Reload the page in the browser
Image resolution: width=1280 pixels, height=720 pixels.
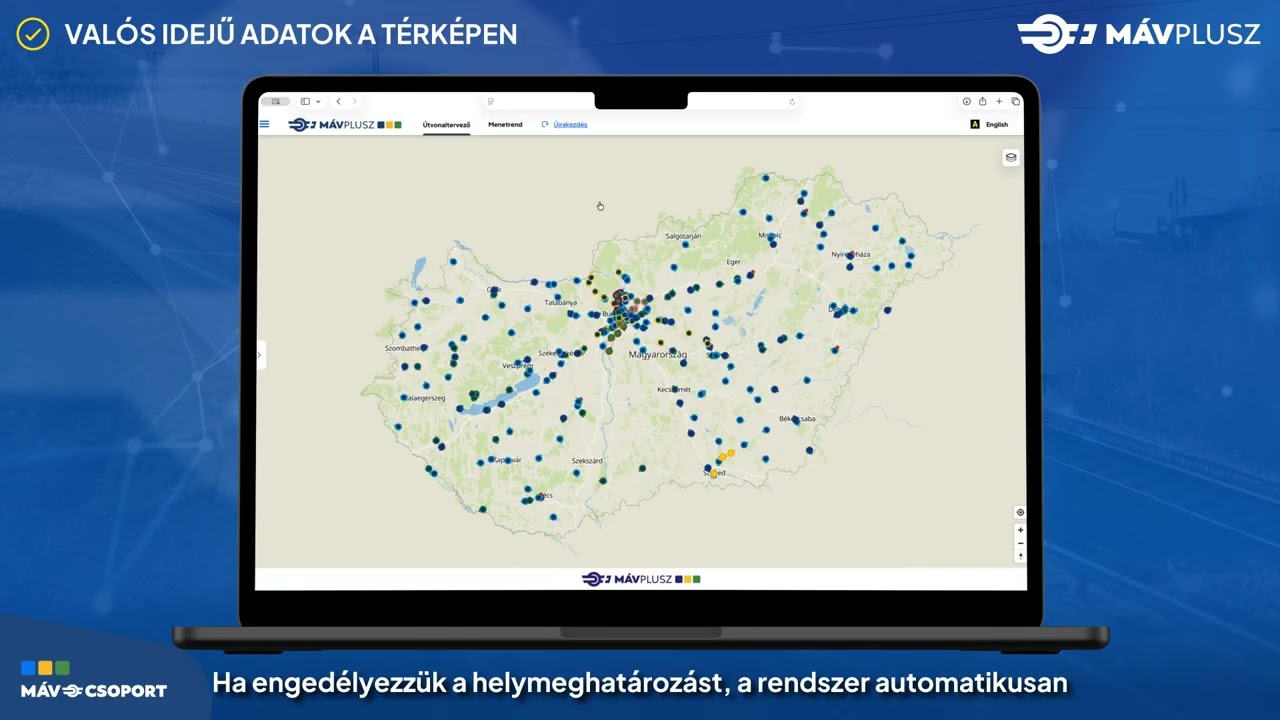tap(792, 101)
